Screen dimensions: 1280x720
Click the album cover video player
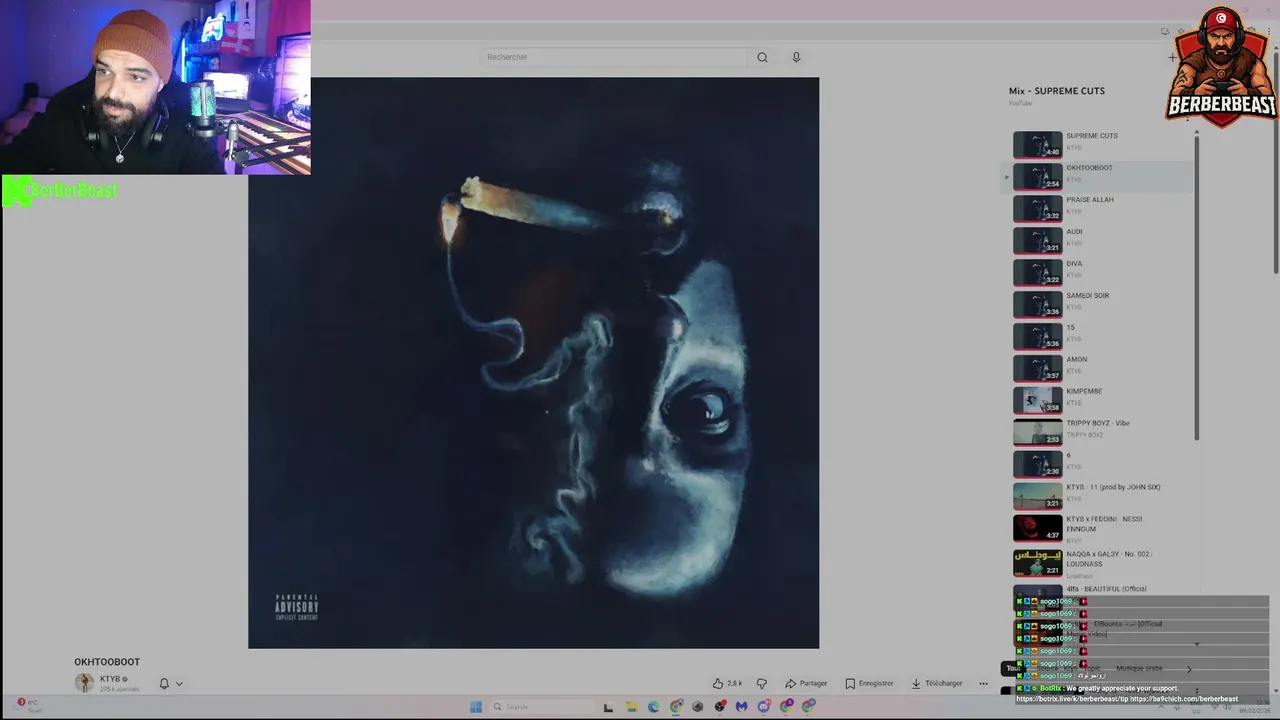[x=533, y=363]
